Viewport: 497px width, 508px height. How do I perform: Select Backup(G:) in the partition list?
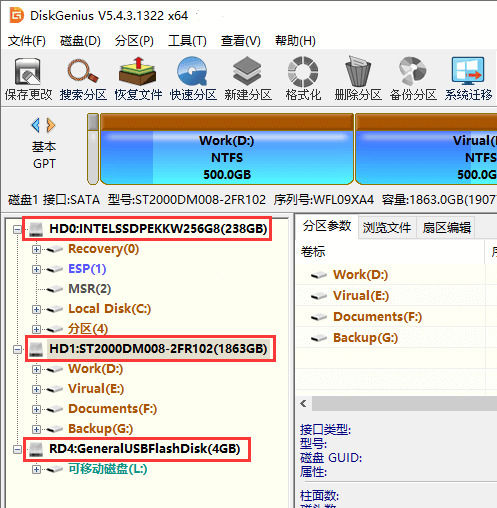pyautogui.click(x=365, y=338)
